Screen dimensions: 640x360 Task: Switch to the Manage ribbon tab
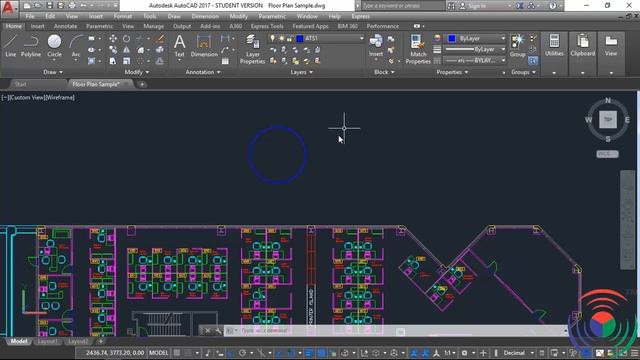pyautogui.click(x=153, y=26)
